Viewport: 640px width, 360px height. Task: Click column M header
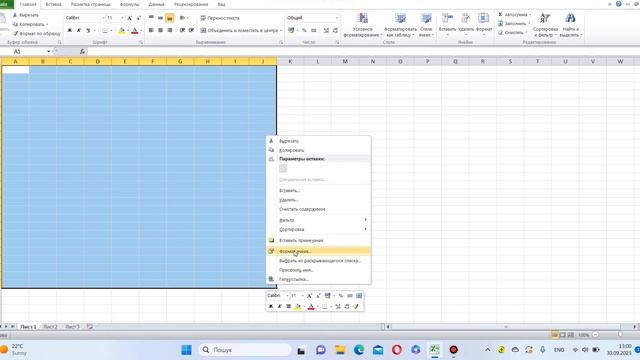pyautogui.click(x=345, y=62)
